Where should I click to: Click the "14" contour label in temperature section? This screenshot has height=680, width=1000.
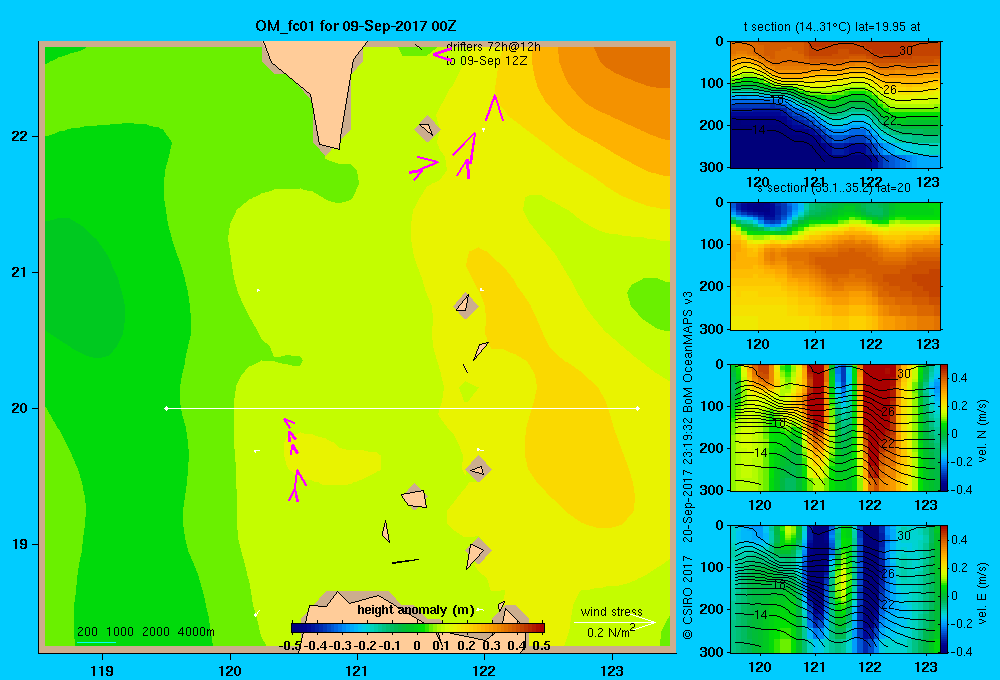pyautogui.click(x=758, y=130)
